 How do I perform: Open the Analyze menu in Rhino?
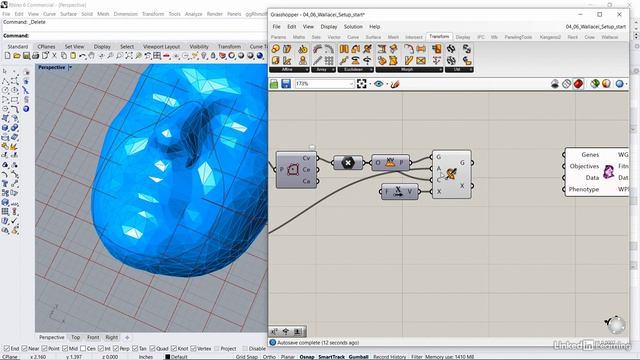pos(193,14)
